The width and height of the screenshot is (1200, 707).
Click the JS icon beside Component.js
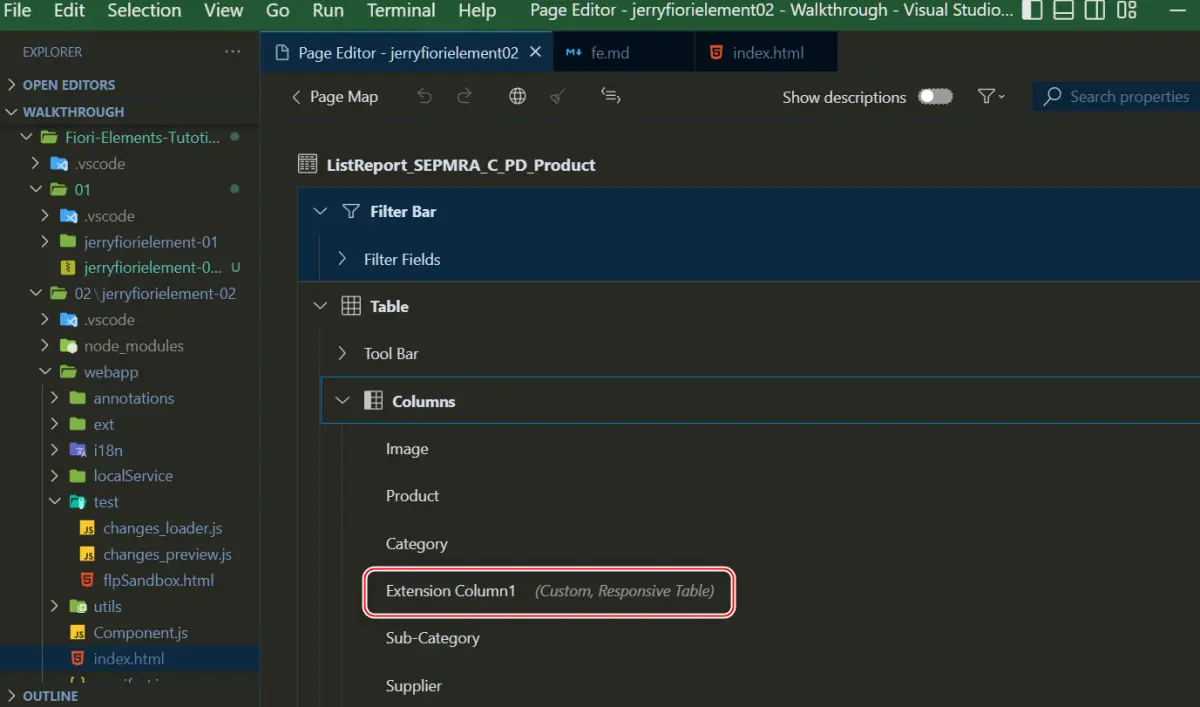(x=78, y=633)
